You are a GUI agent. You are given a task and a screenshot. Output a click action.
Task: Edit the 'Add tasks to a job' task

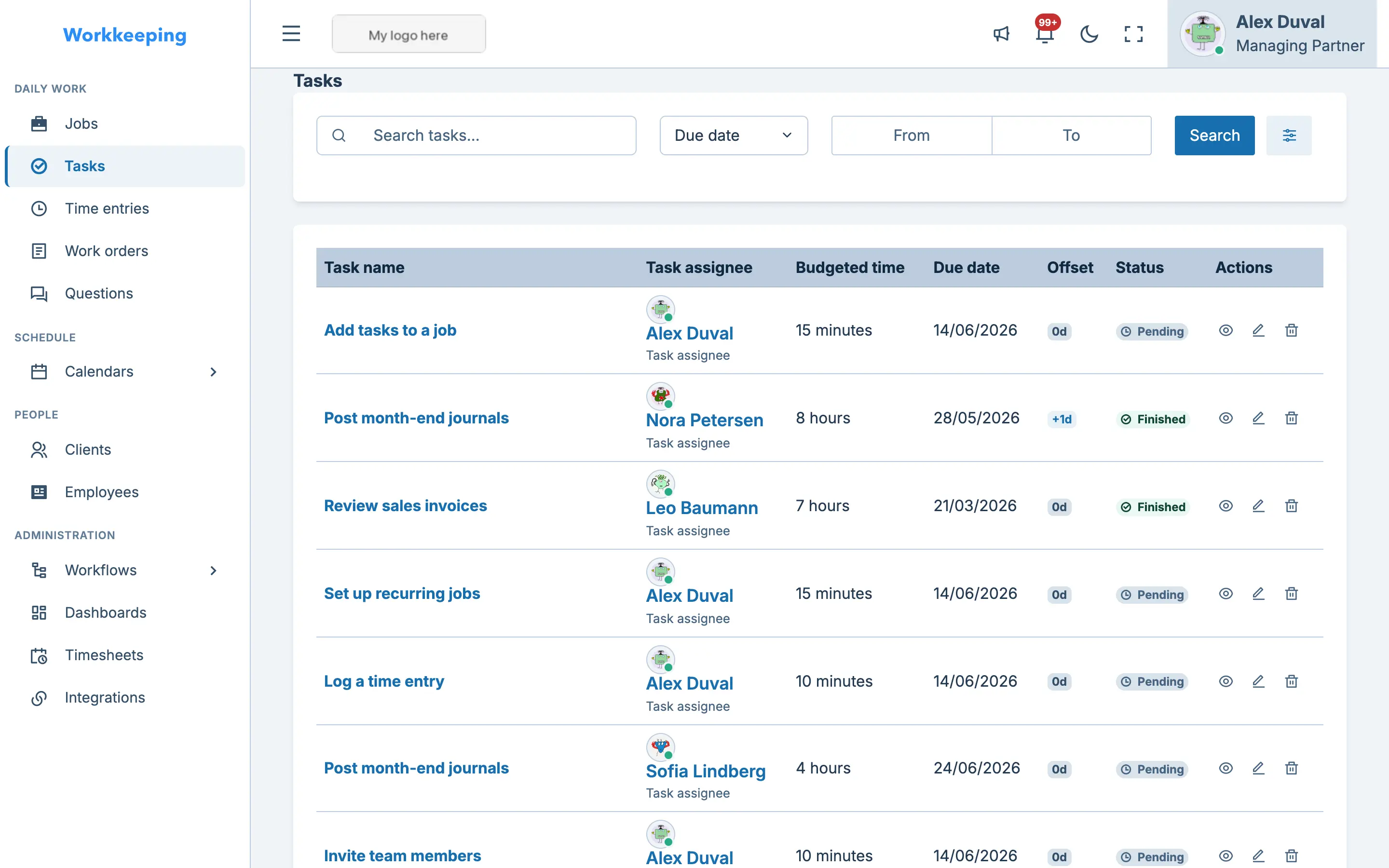coord(1258,330)
